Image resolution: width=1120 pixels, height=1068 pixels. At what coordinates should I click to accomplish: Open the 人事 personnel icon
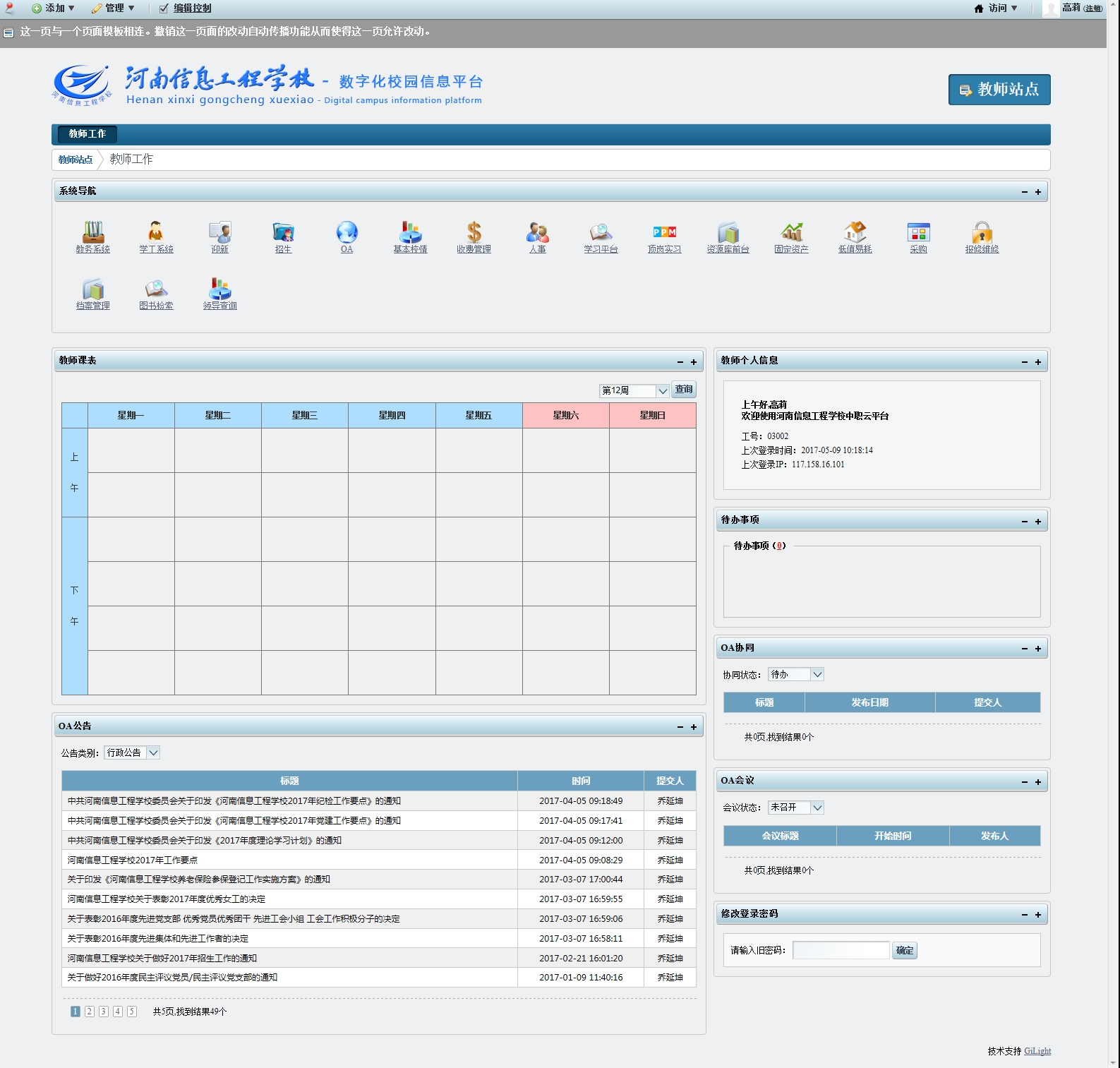[537, 232]
